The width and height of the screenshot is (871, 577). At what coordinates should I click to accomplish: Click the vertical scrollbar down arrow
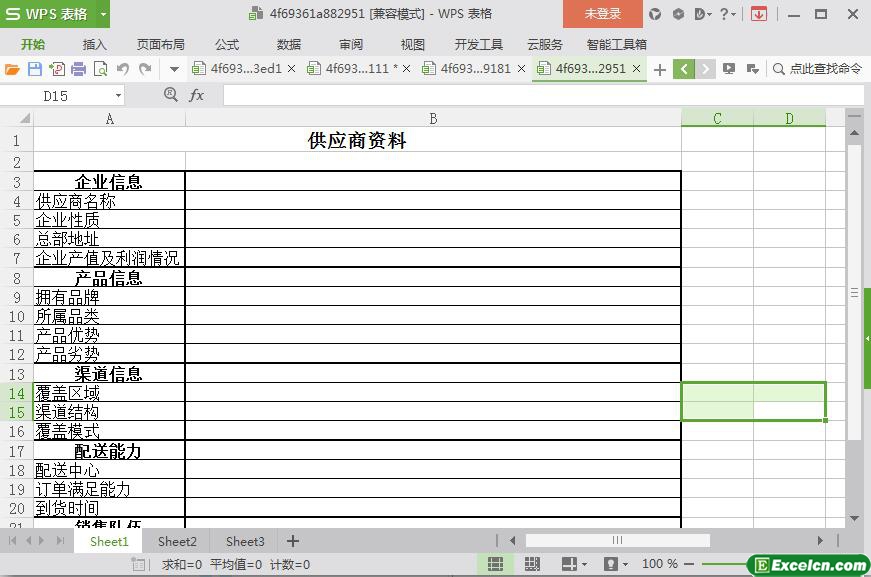pos(854,519)
